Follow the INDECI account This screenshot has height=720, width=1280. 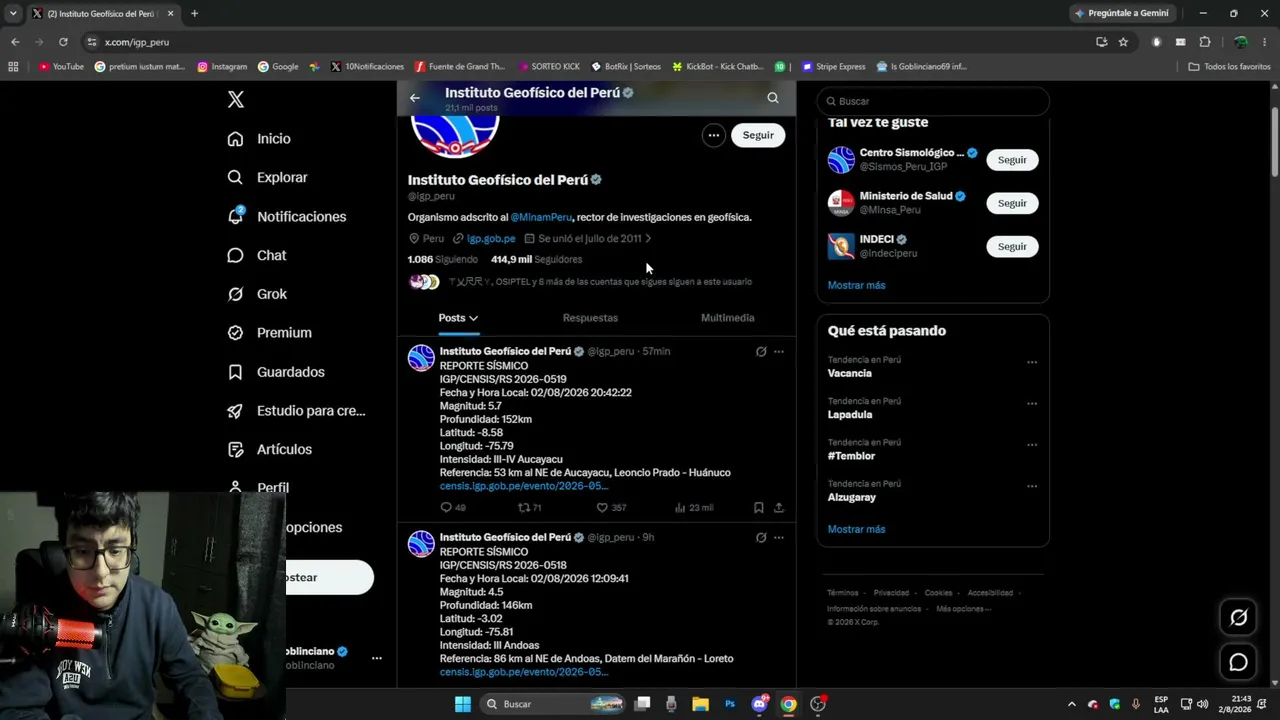[1012, 246]
